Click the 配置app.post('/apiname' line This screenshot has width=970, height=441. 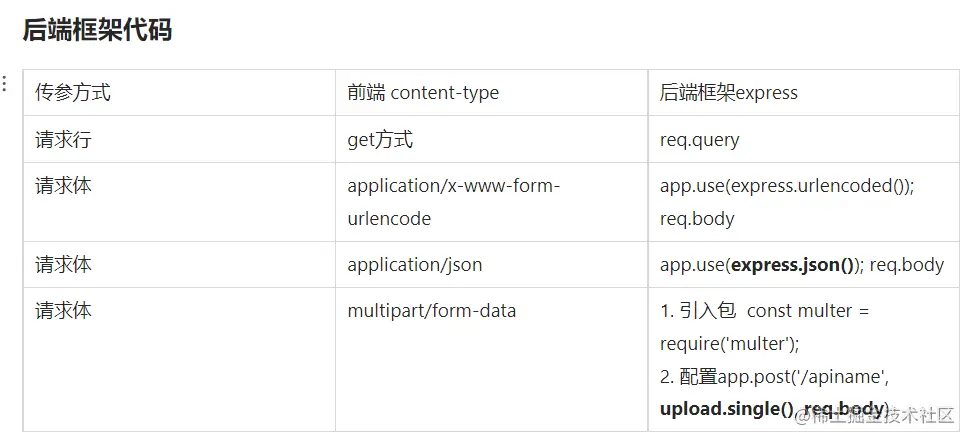point(774,376)
